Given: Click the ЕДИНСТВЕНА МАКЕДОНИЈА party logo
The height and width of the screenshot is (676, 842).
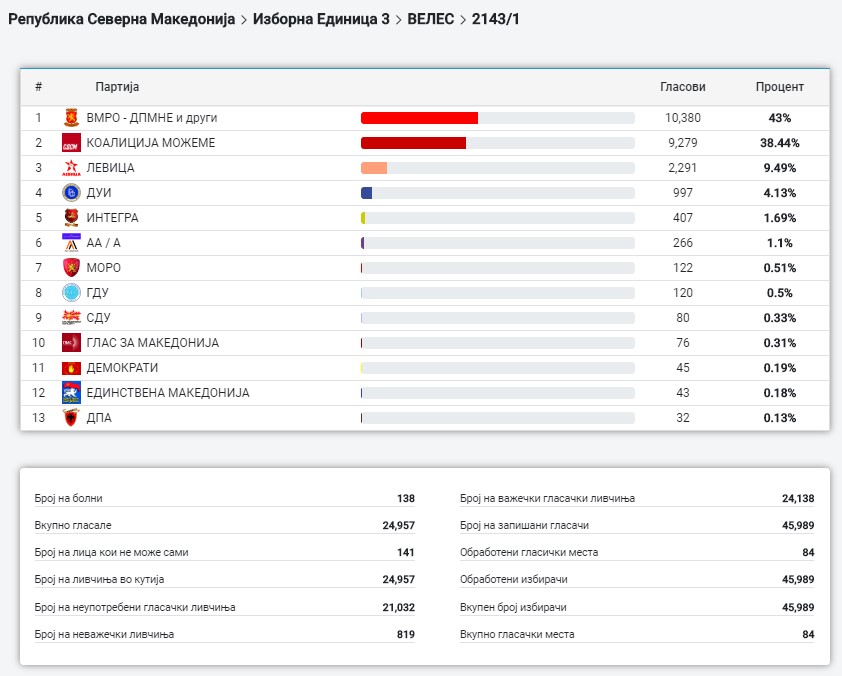Looking at the screenshot, I should pyautogui.click(x=71, y=393).
